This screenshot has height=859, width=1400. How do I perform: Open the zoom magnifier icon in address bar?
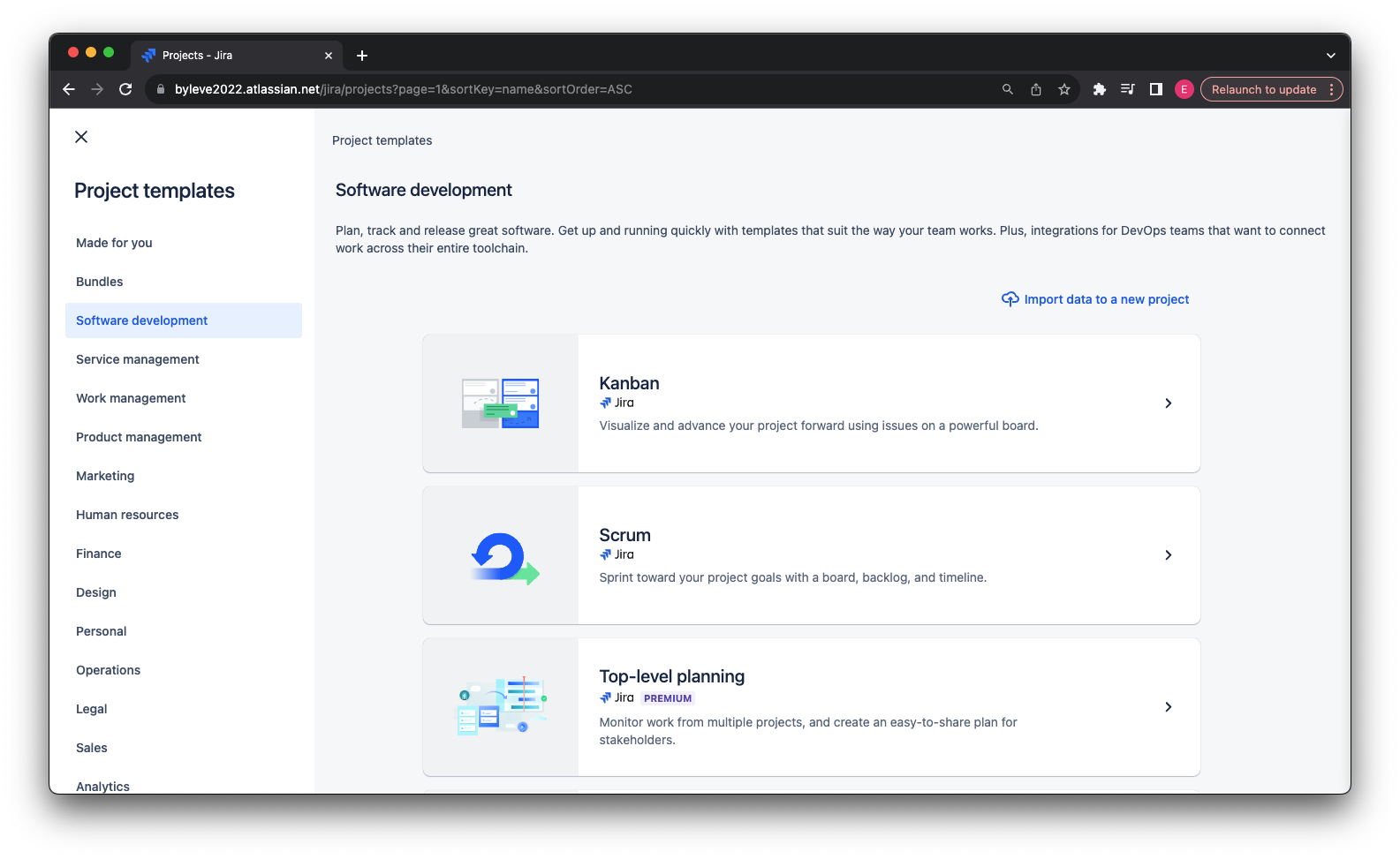[x=1008, y=89]
